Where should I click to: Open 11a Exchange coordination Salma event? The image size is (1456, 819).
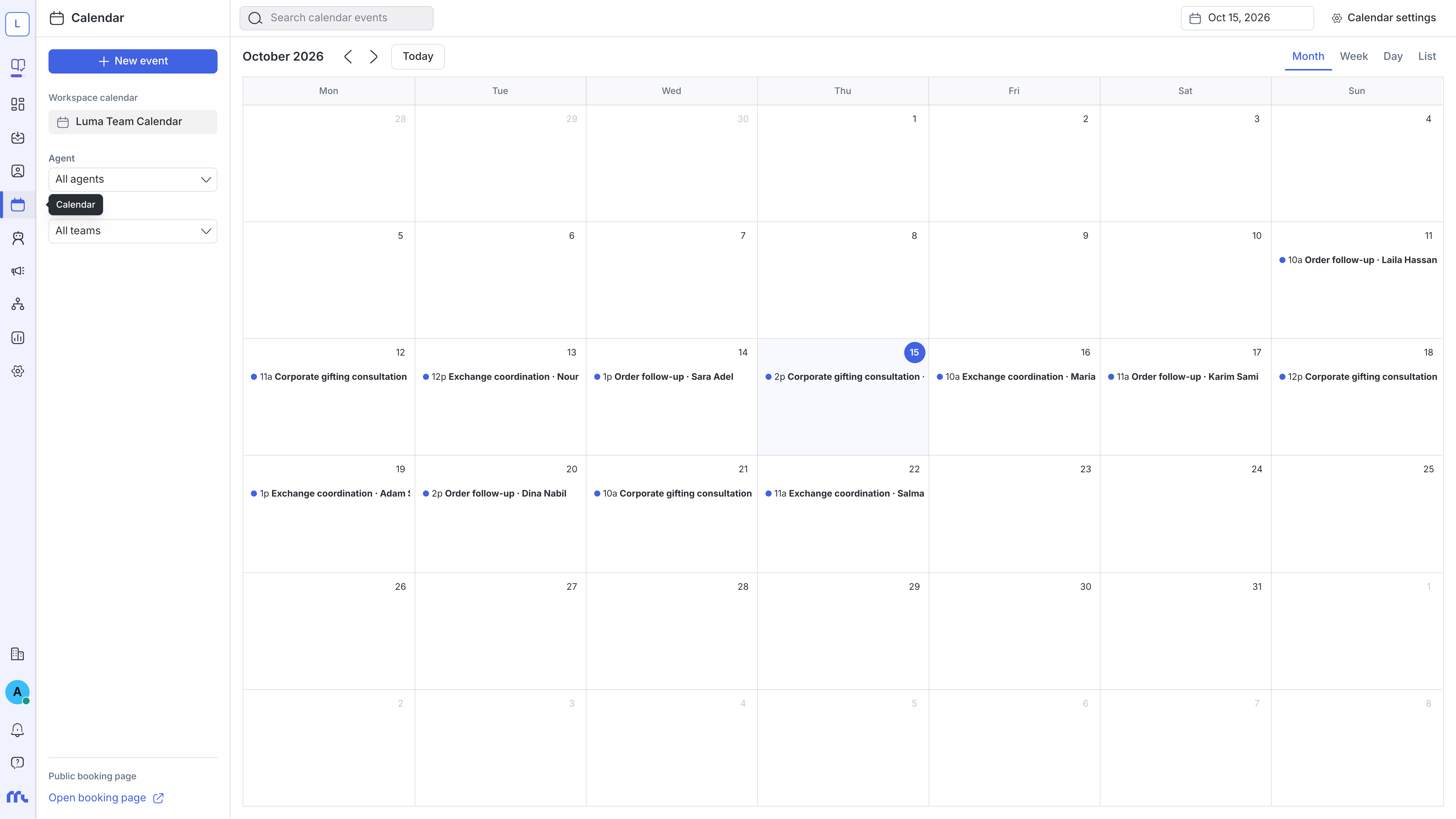(844, 494)
